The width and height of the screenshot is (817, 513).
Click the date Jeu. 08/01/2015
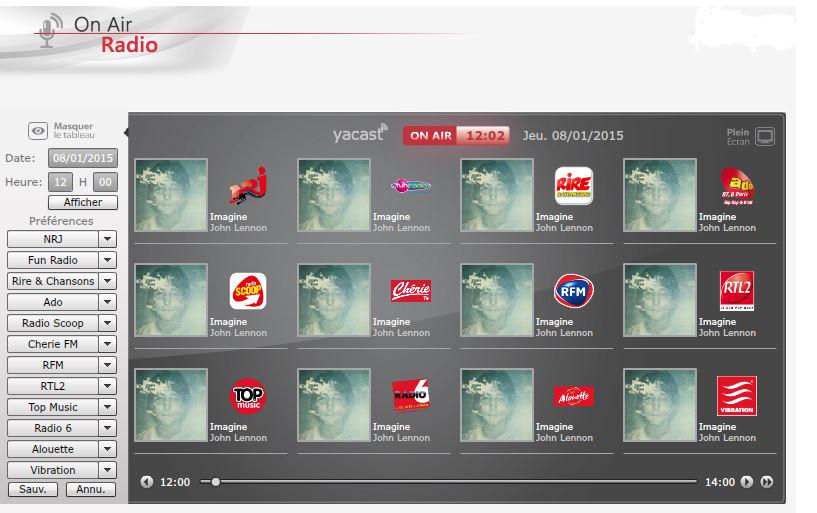pos(573,135)
